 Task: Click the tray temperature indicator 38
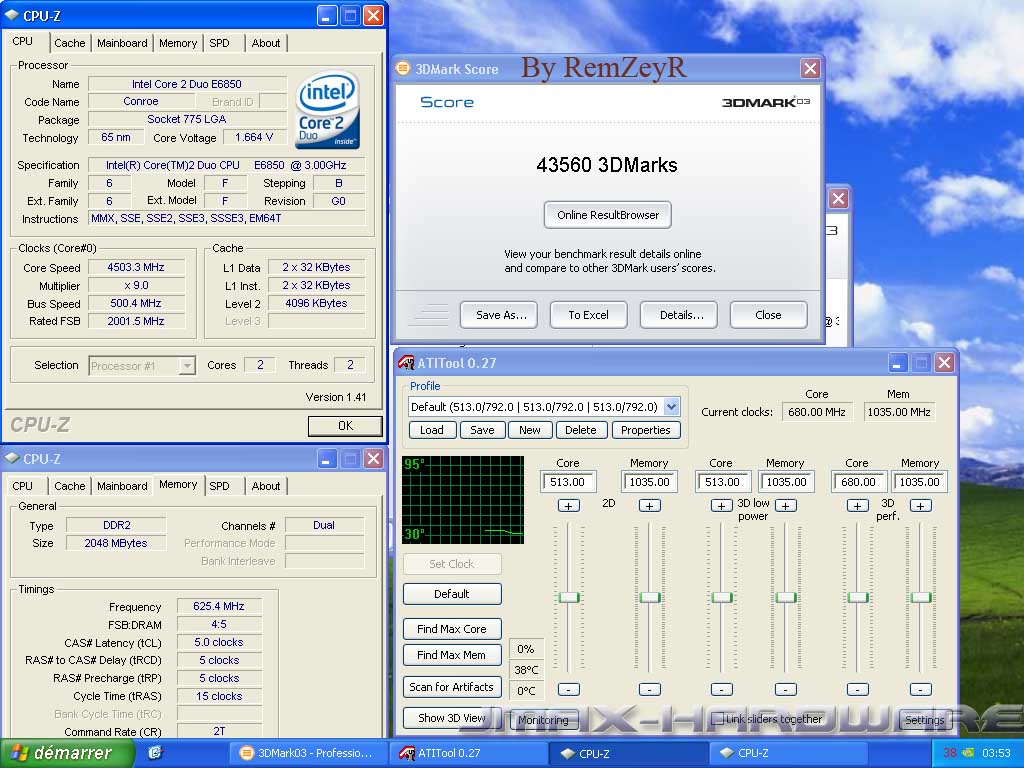coord(950,753)
